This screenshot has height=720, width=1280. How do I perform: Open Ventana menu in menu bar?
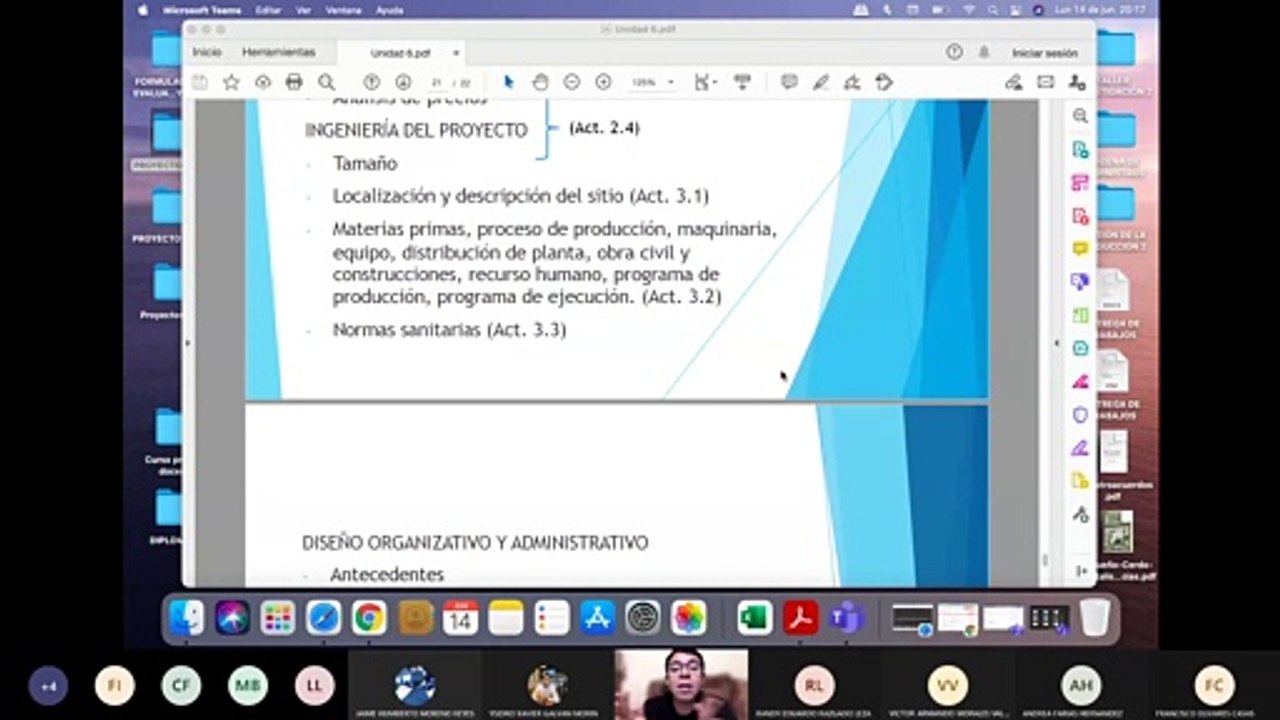(343, 10)
